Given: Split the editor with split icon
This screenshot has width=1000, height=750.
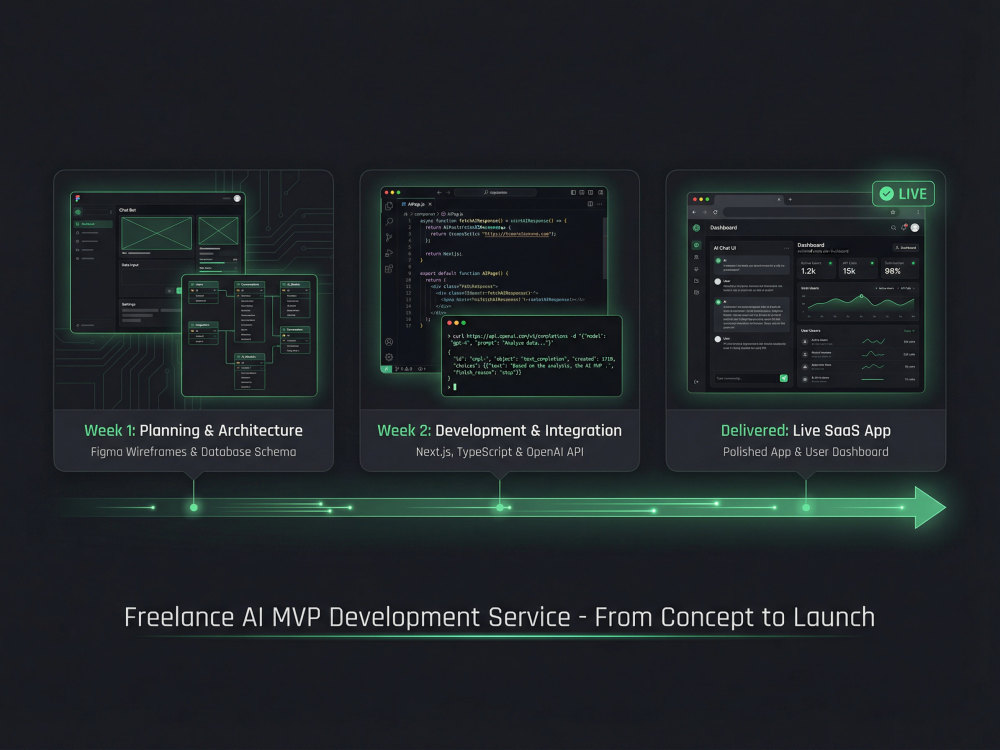Looking at the screenshot, I should click(x=590, y=204).
